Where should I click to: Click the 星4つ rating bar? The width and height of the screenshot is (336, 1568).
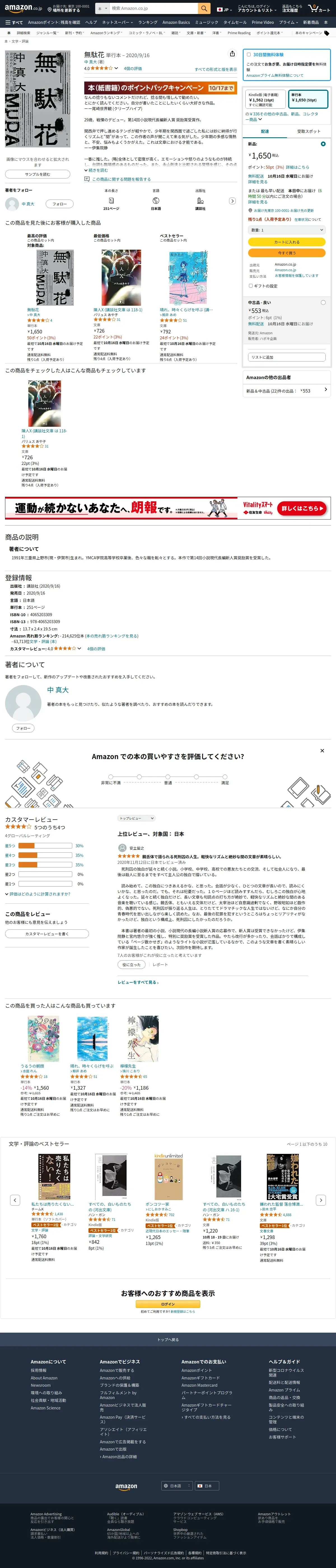tap(46, 855)
